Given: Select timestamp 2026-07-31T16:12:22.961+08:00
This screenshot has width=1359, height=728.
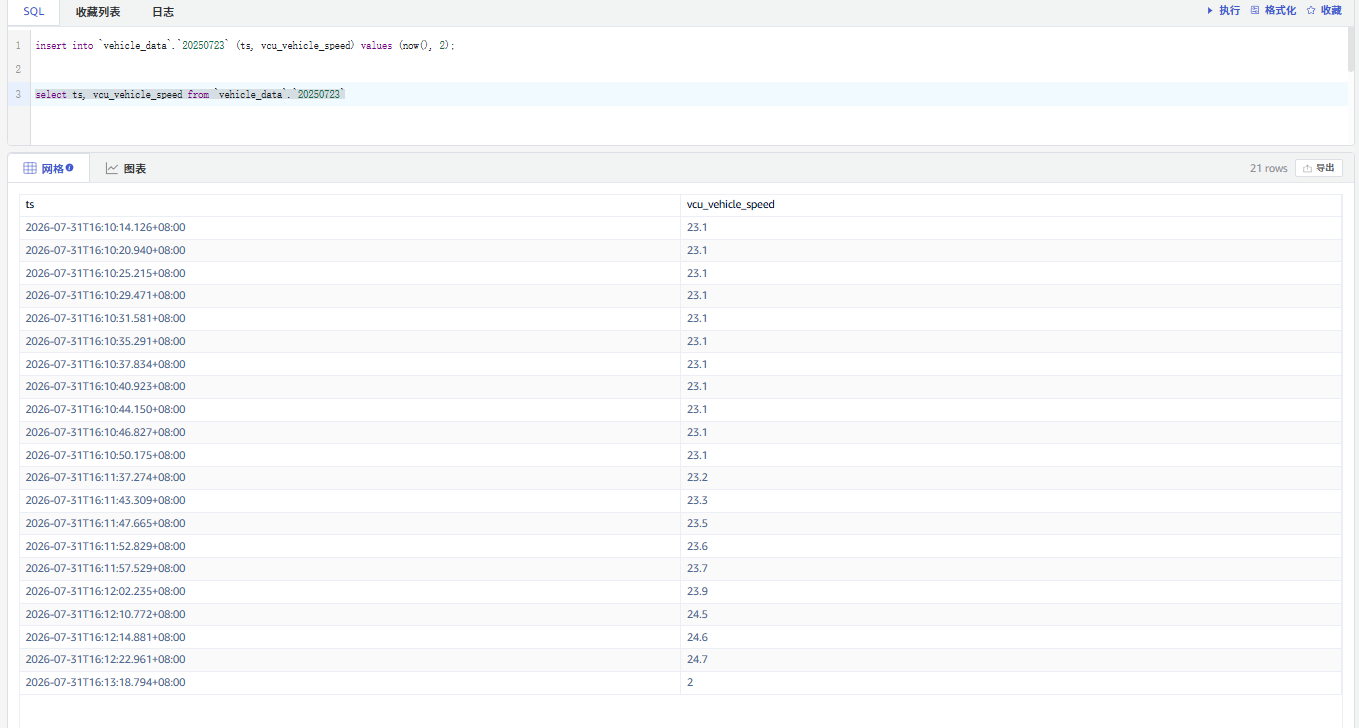Looking at the screenshot, I should [105, 659].
